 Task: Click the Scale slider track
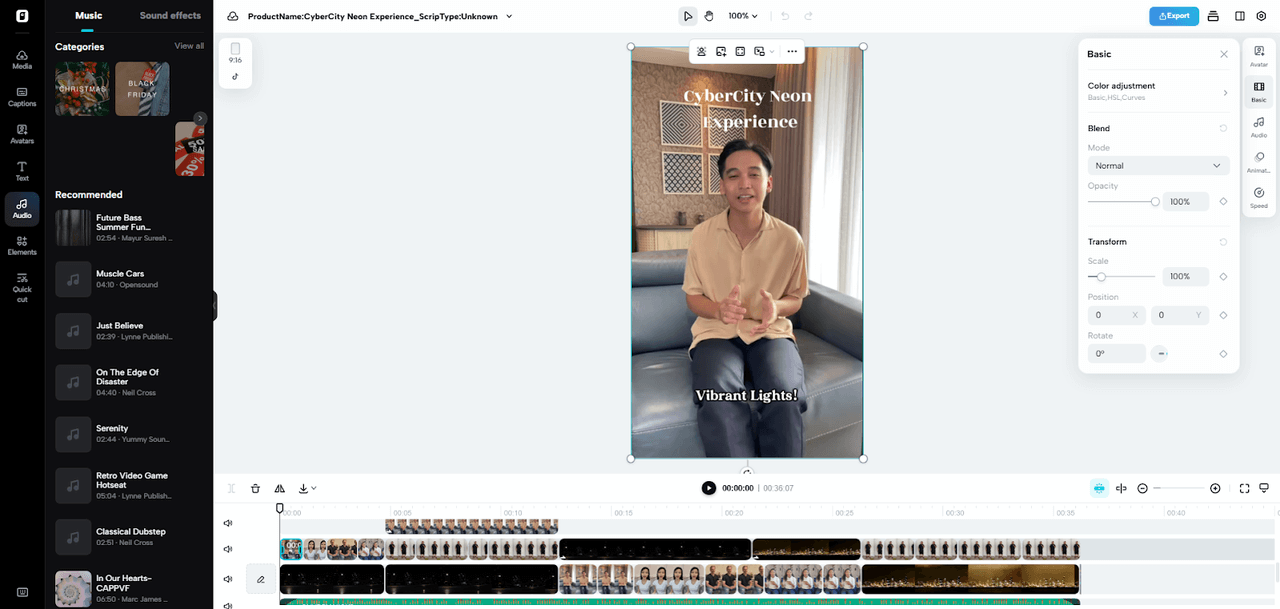pos(1130,277)
